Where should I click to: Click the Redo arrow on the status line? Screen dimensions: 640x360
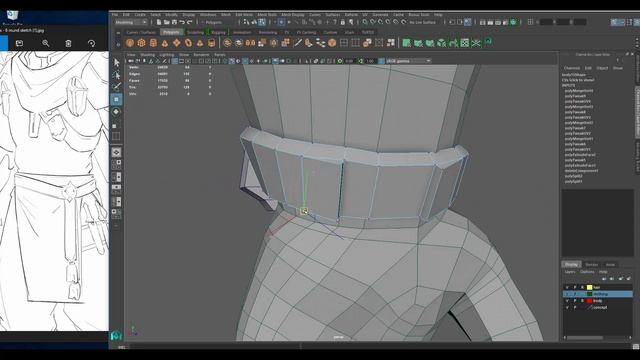(189, 22)
